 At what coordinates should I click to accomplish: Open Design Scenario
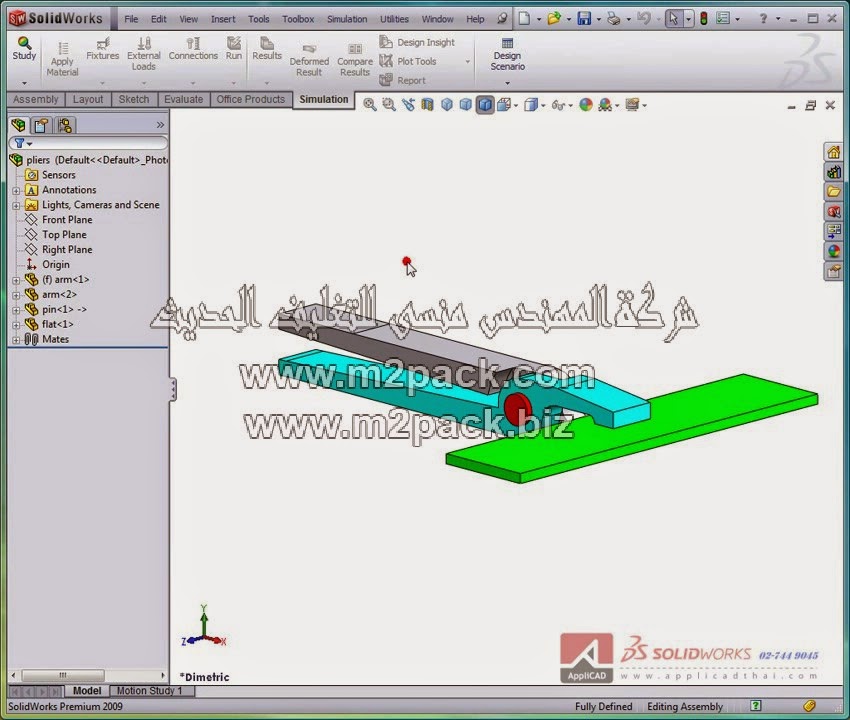pos(507,55)
